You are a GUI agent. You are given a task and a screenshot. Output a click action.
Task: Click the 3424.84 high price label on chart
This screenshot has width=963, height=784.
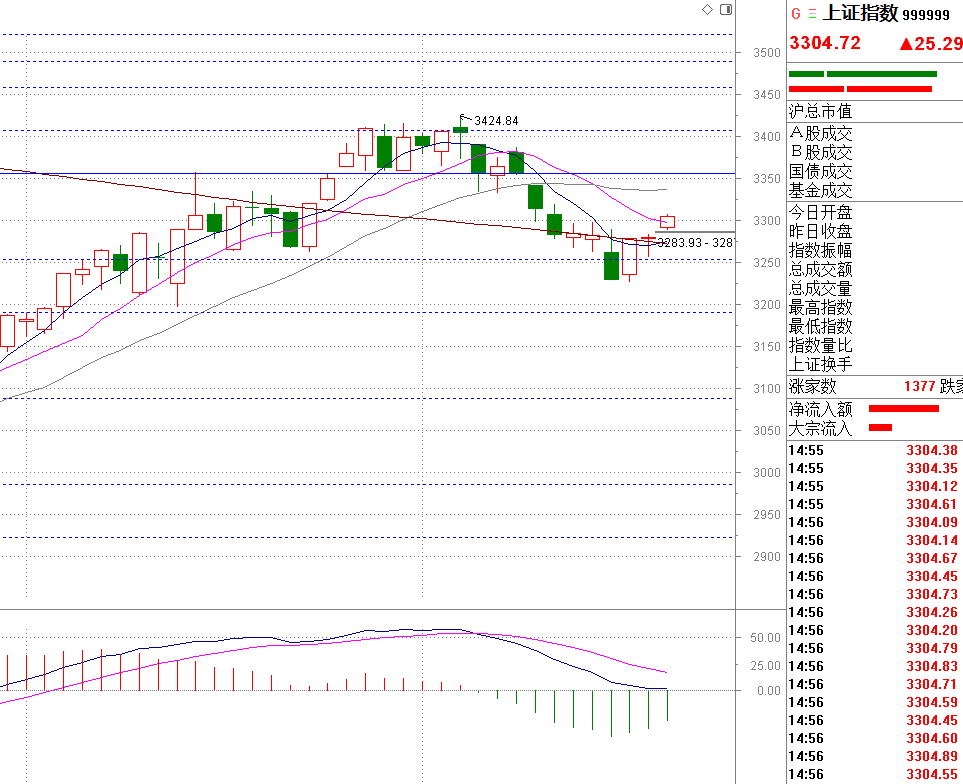[x=496, y=121]
